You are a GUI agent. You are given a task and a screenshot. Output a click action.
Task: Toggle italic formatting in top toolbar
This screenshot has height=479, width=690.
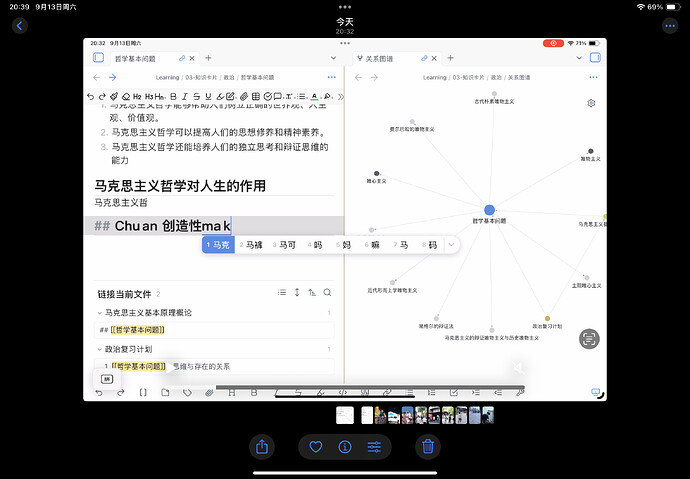pyautogui.click(x=185, y=96)
